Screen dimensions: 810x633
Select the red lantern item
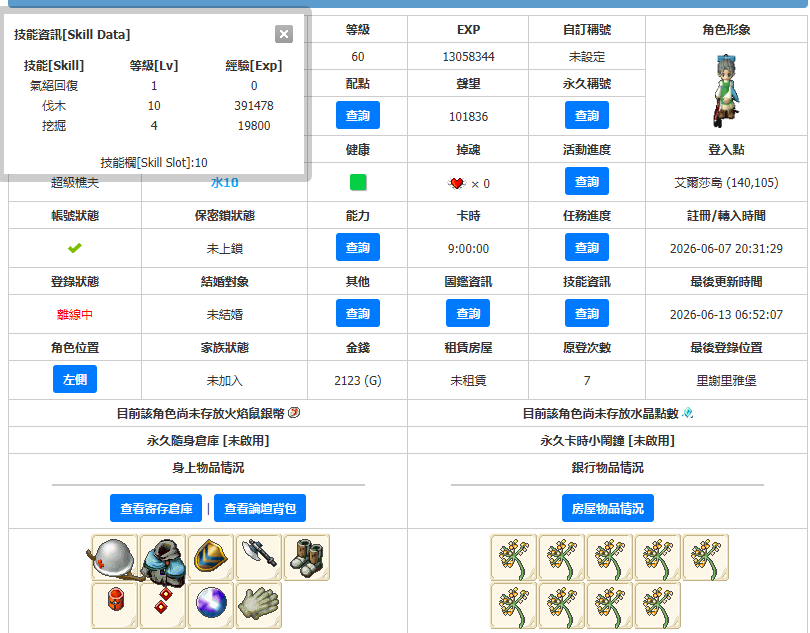pos(114,605)
